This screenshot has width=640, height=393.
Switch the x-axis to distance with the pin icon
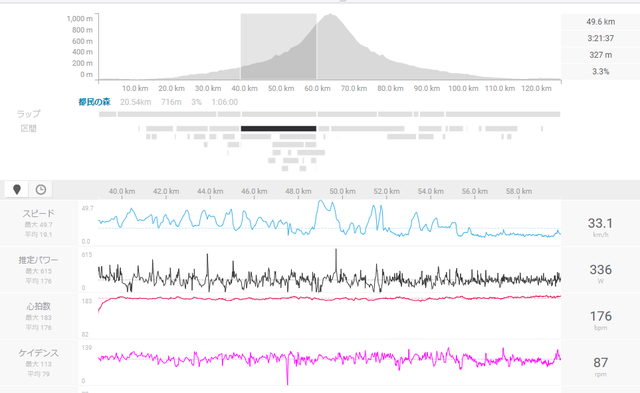[17, 190]
